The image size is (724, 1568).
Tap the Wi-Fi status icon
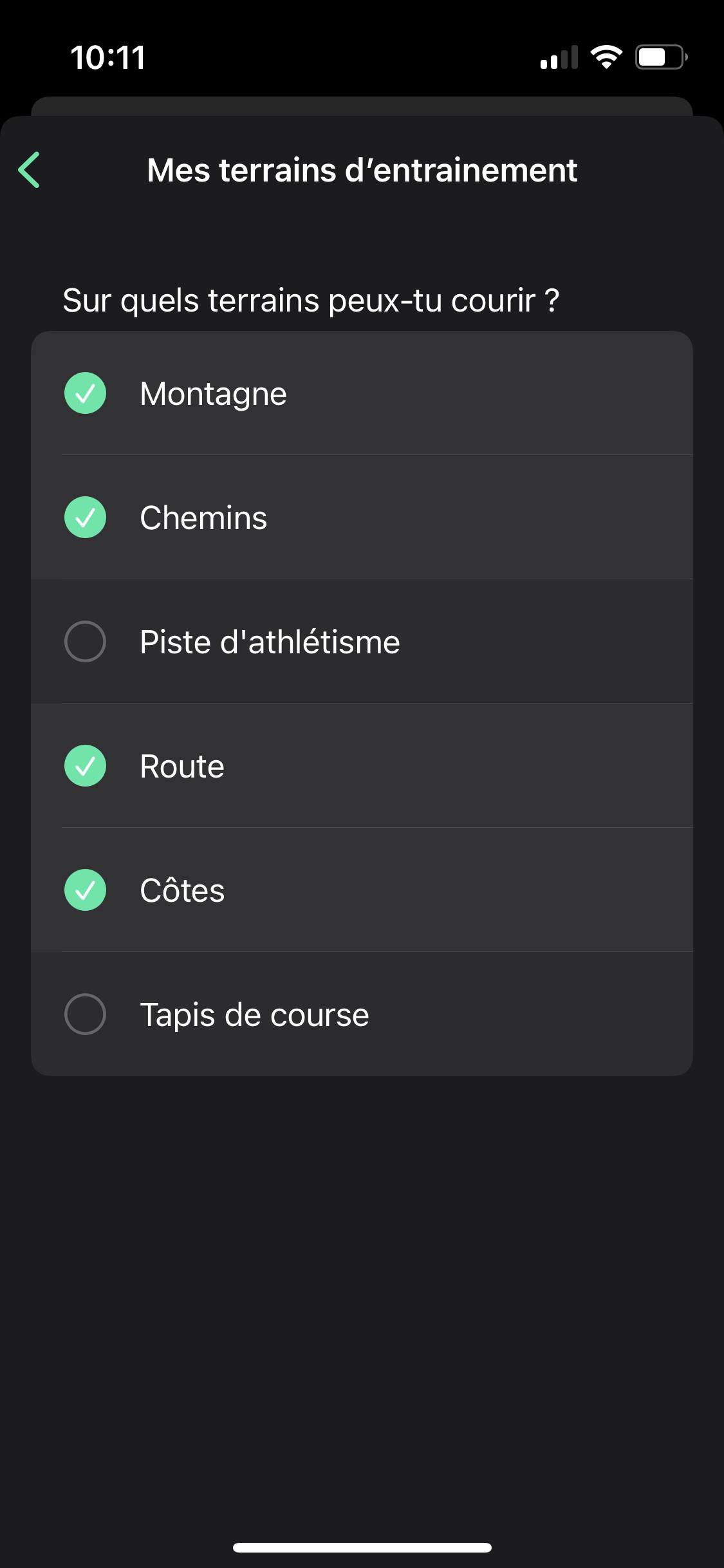pyautogui.click(x=606, y=57)
